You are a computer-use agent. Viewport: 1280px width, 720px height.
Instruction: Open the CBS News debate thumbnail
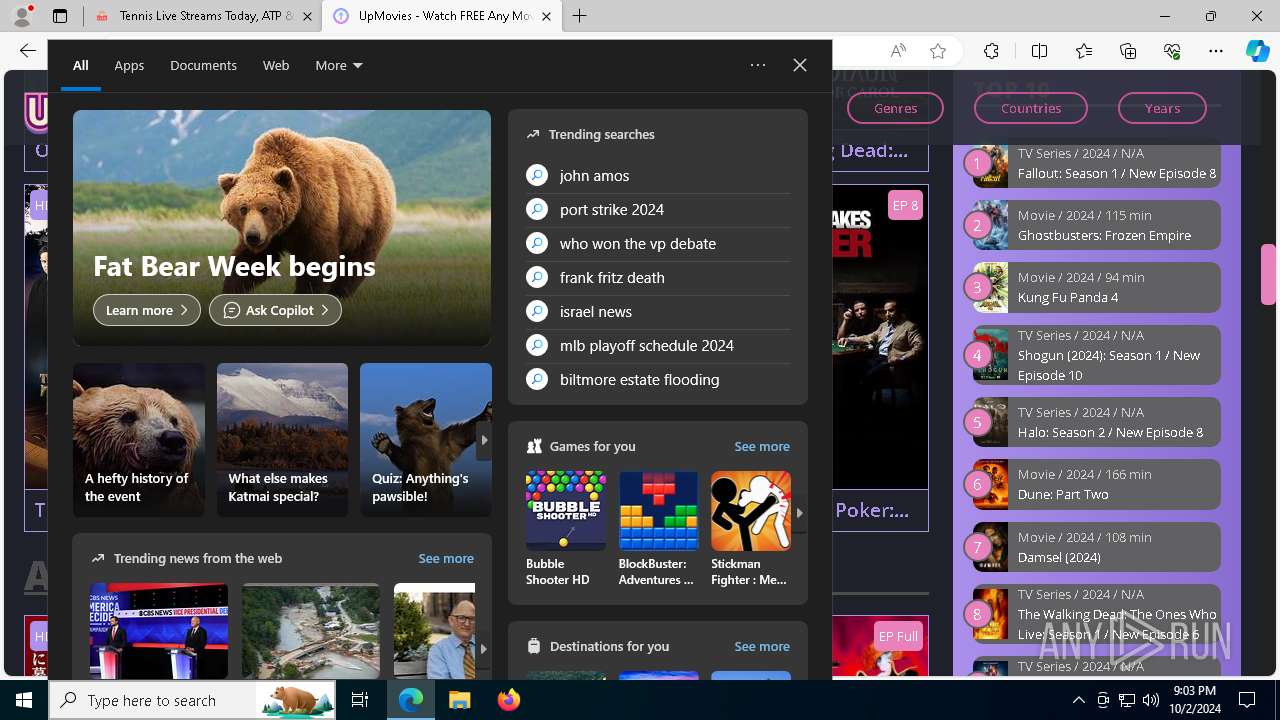click(x=159, y=632)
